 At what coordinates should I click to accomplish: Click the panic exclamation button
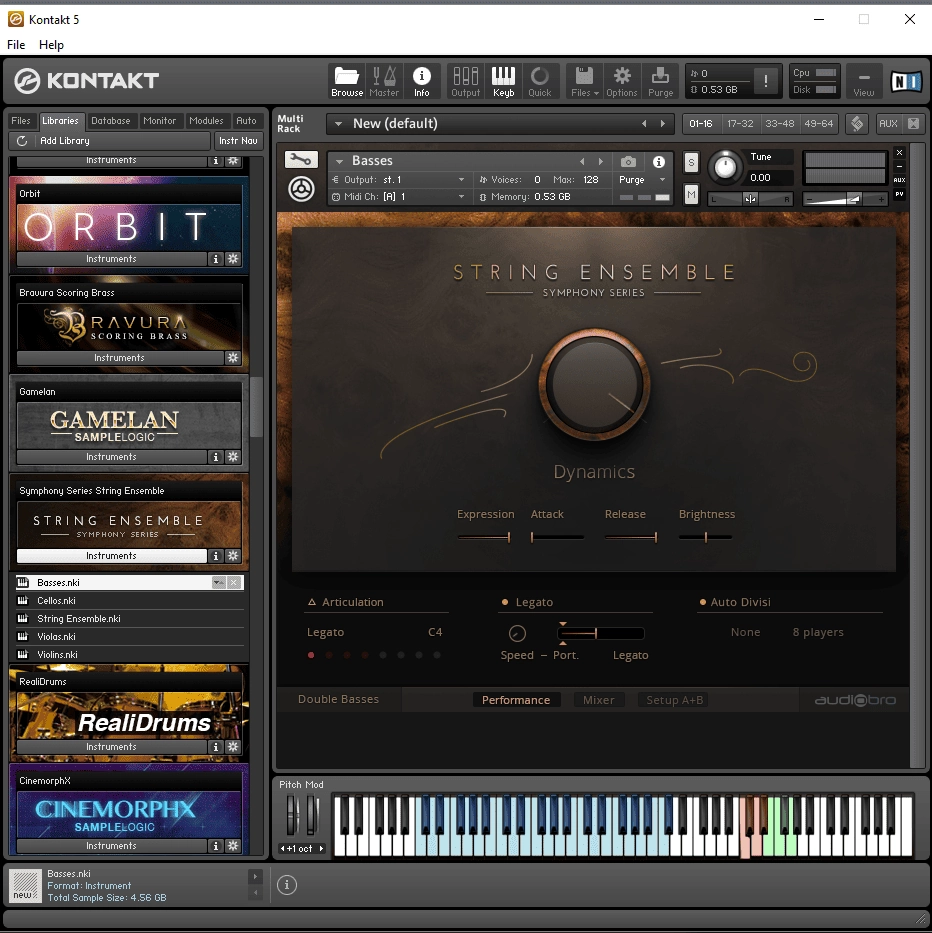tap(765, 80)
